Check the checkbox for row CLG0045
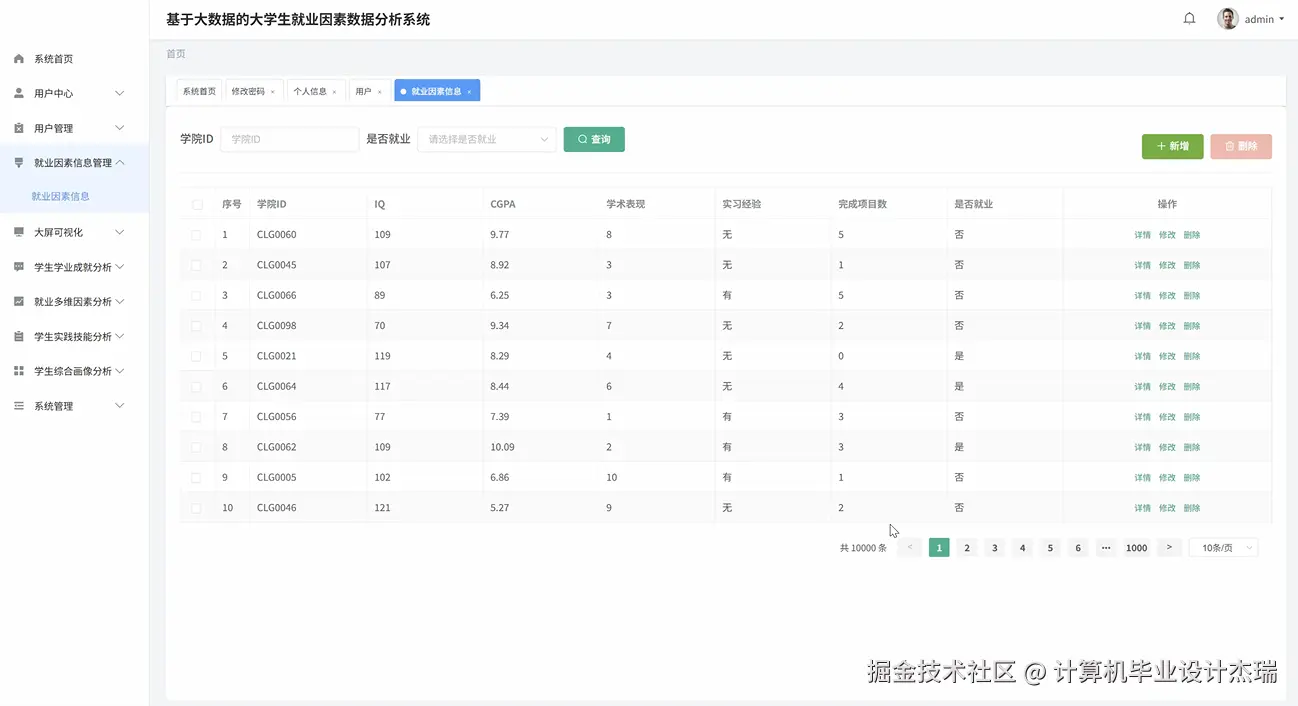The image size is (1298, 706). point(196,265)
